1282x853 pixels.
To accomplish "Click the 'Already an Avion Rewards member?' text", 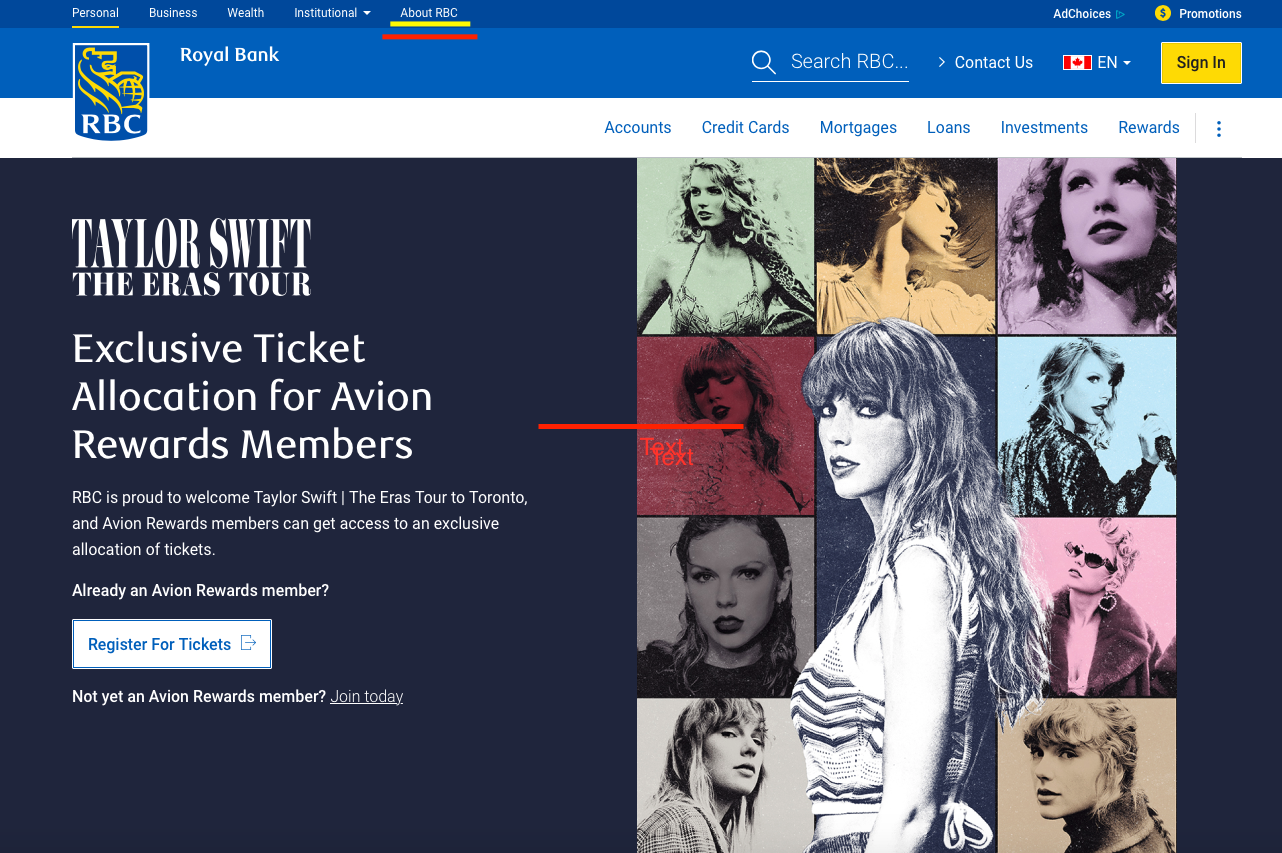I will pyautogui.click(x=200, y=590).
